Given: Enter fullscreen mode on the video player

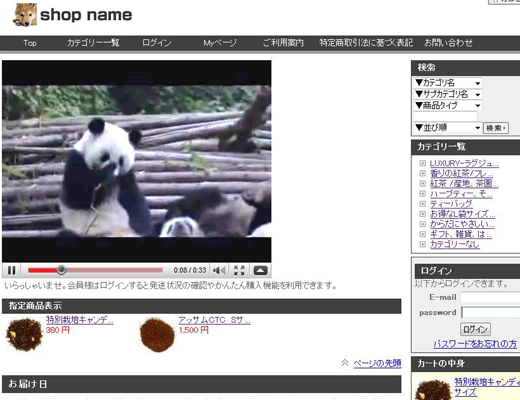Looking at the screenshot, I should pos(239,270).
